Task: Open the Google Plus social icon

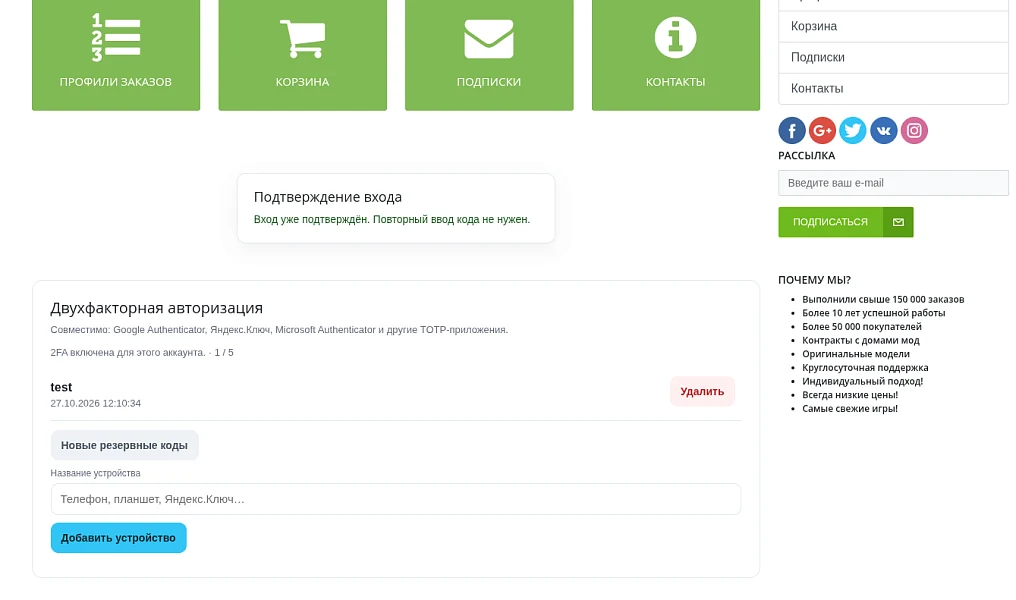Action: (822, 131)
